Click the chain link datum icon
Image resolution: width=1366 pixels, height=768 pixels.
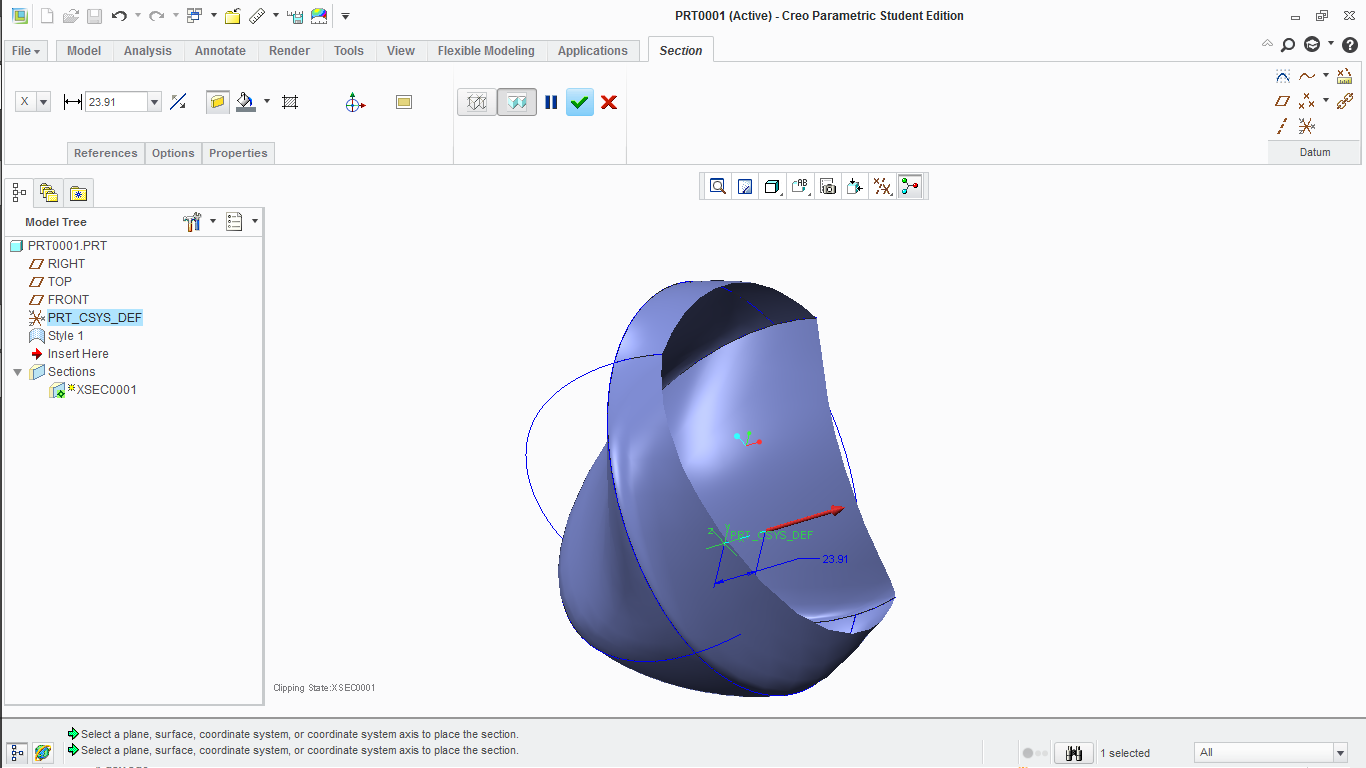(x=1345, y=101)
